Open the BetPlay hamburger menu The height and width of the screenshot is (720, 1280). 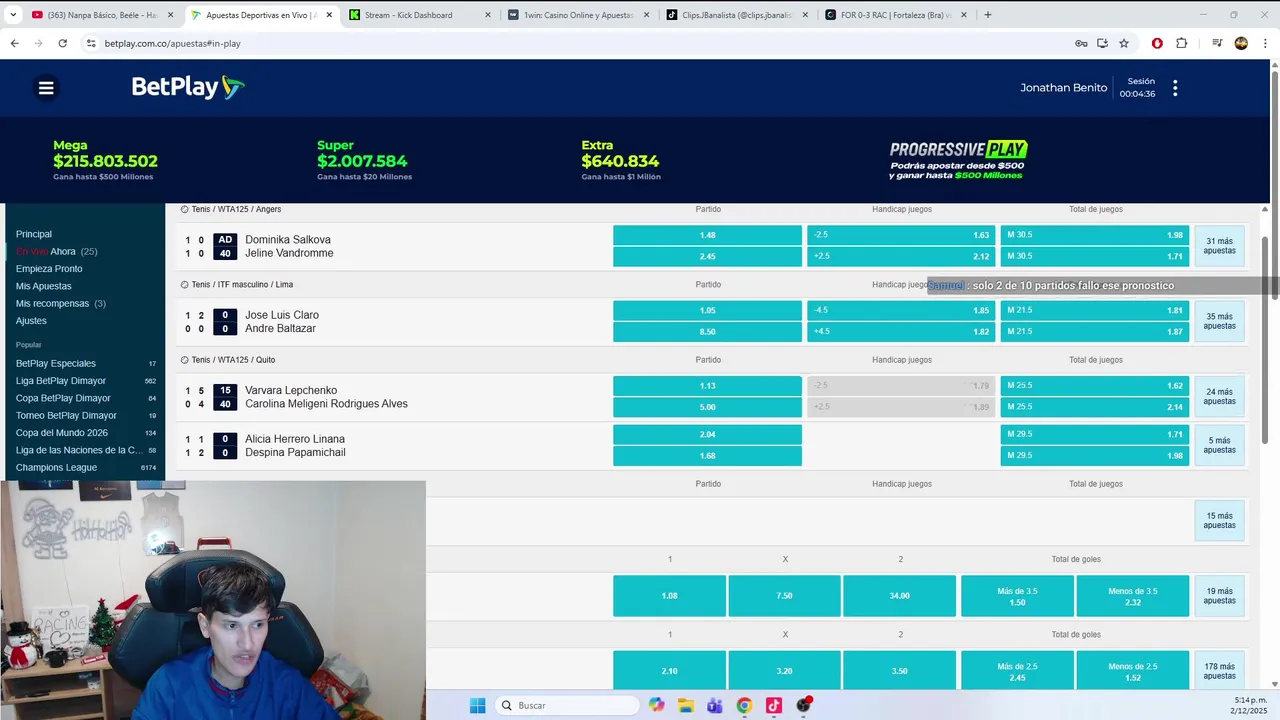point(46,88)
